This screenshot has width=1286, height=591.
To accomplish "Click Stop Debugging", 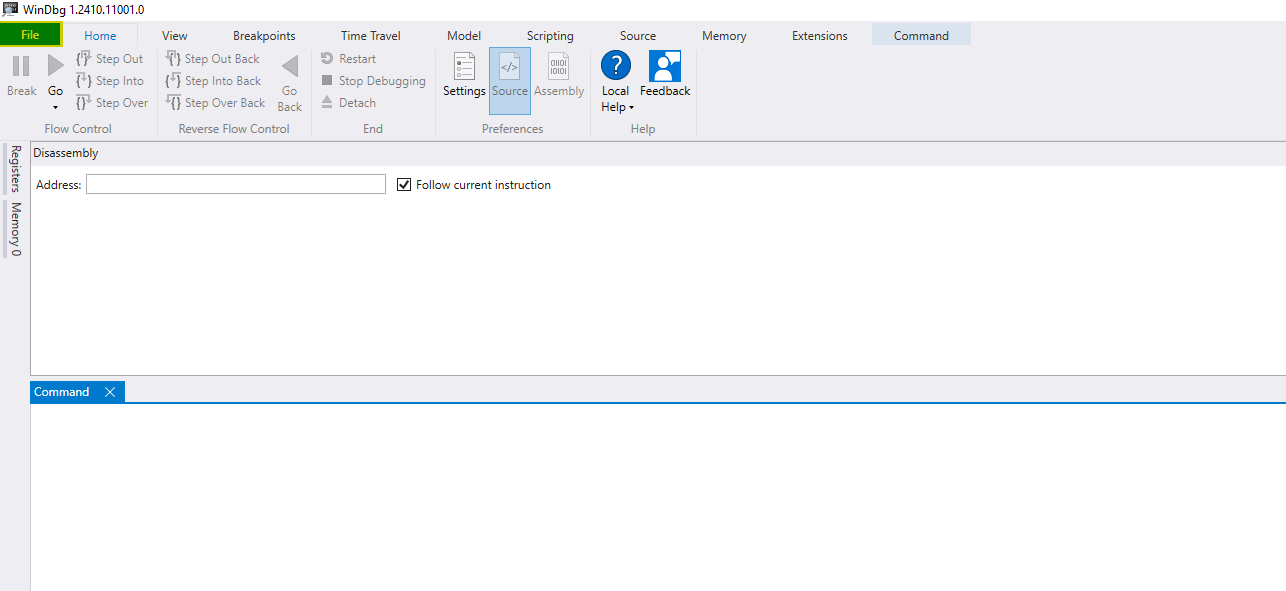I will (373, 81).
